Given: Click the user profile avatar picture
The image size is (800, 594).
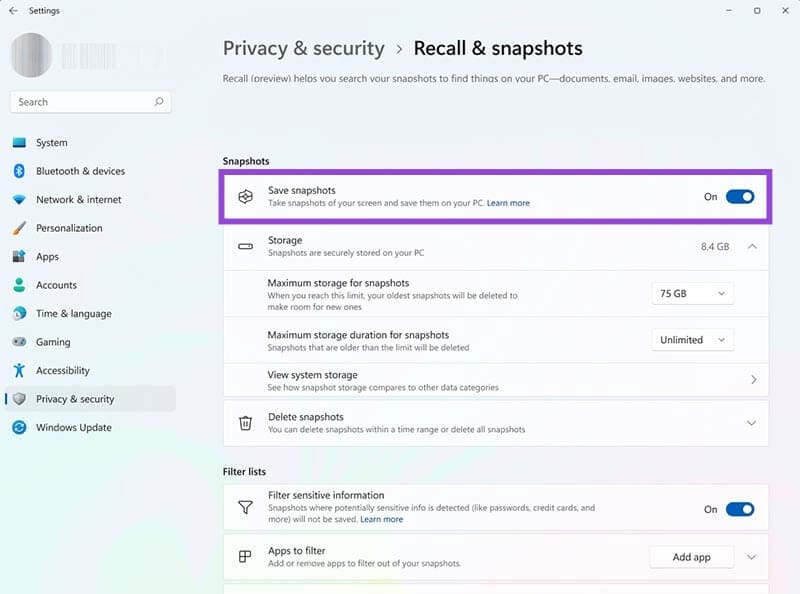Looking at the screenshot, I should [31, 55].
